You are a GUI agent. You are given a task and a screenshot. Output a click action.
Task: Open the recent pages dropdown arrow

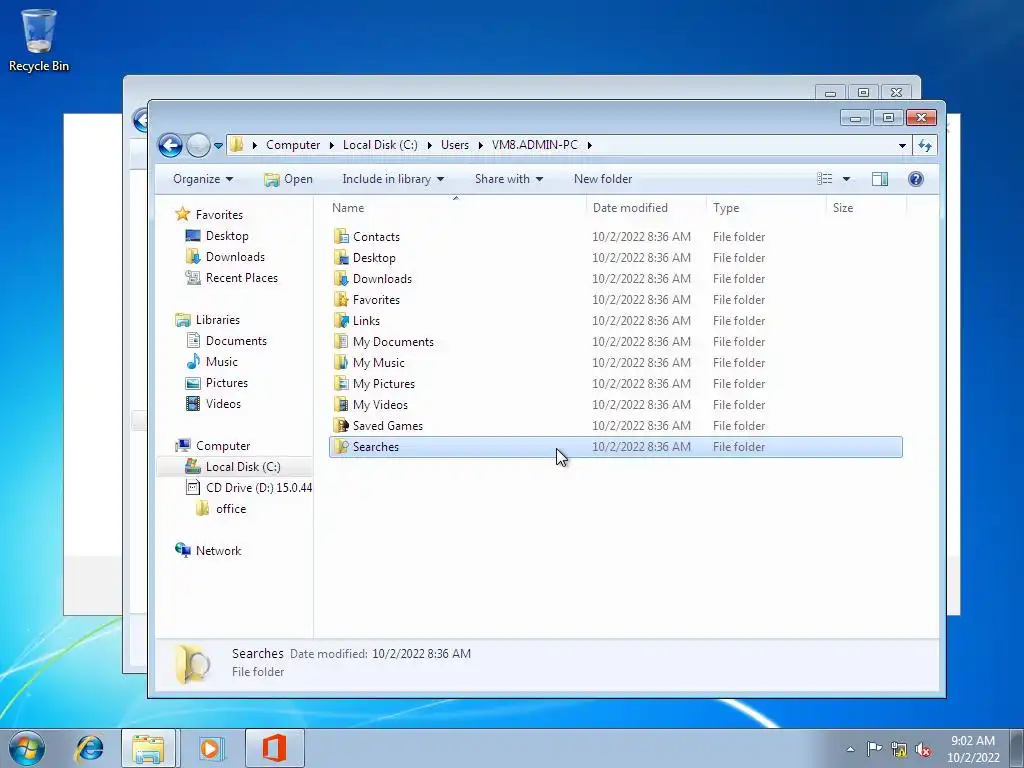tap(218, 146)
